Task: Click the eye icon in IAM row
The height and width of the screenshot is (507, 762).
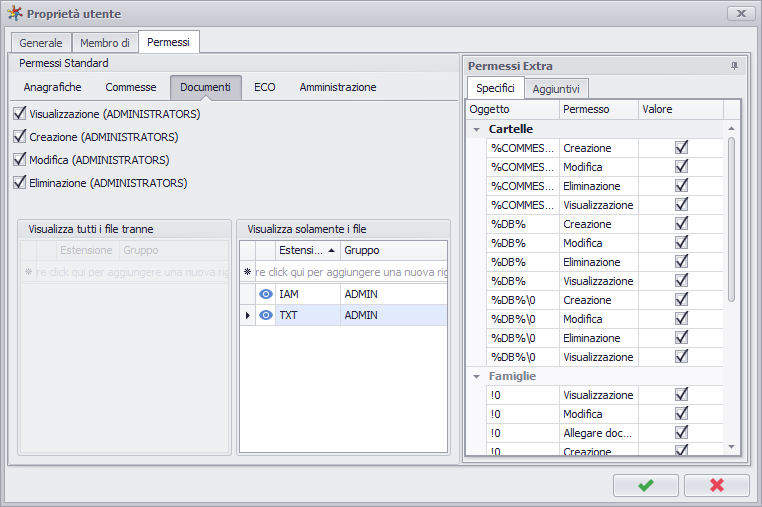Action: pos(266,294)
